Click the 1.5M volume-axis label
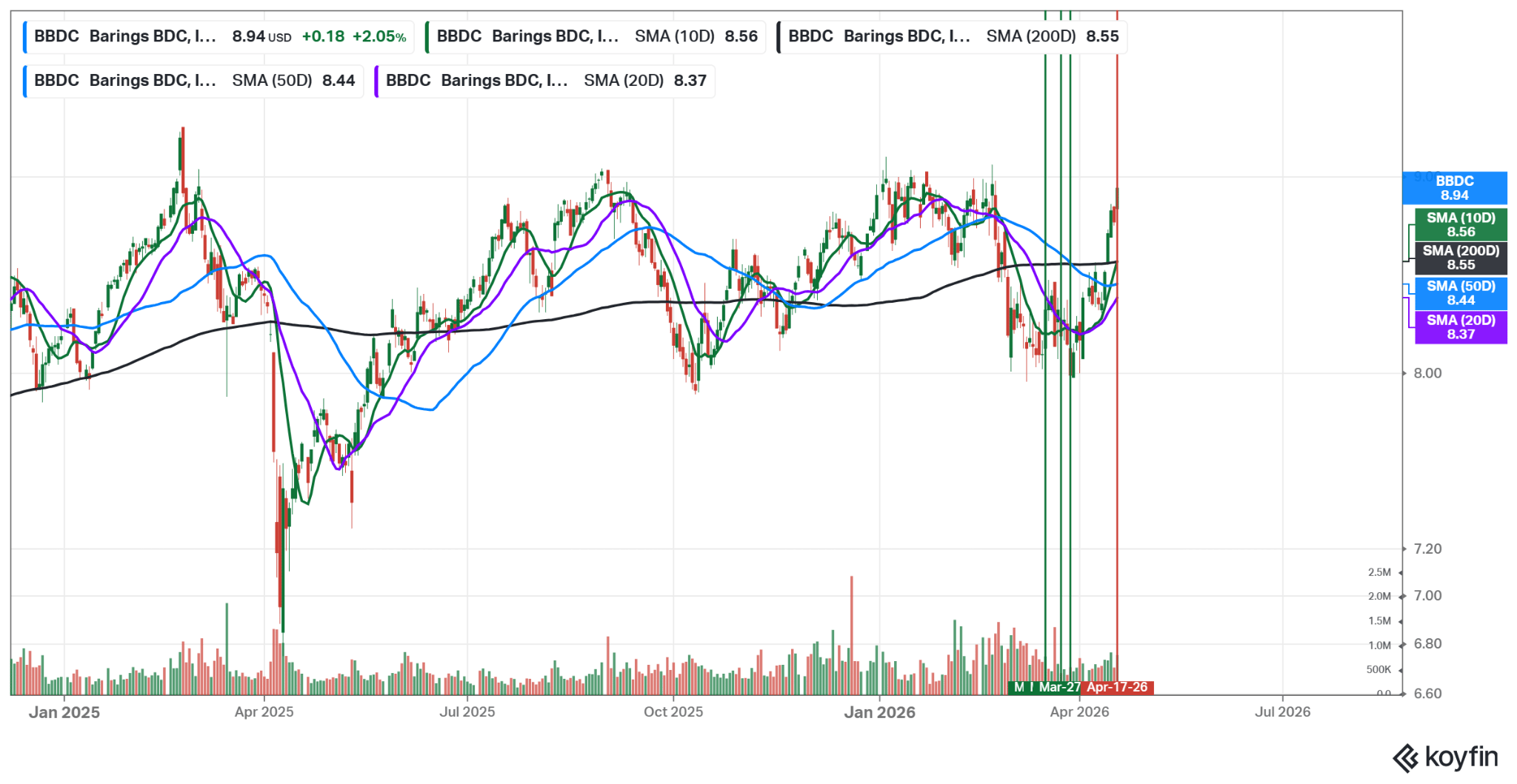This screenshot has width=1517, height=784. point(1379,621)
